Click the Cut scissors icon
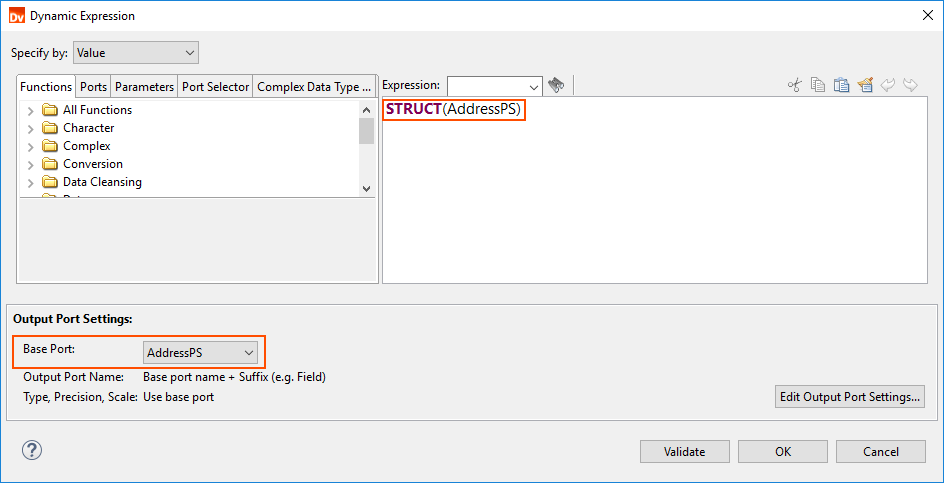Viewport: 944px width, 483px height. (795, 86)
